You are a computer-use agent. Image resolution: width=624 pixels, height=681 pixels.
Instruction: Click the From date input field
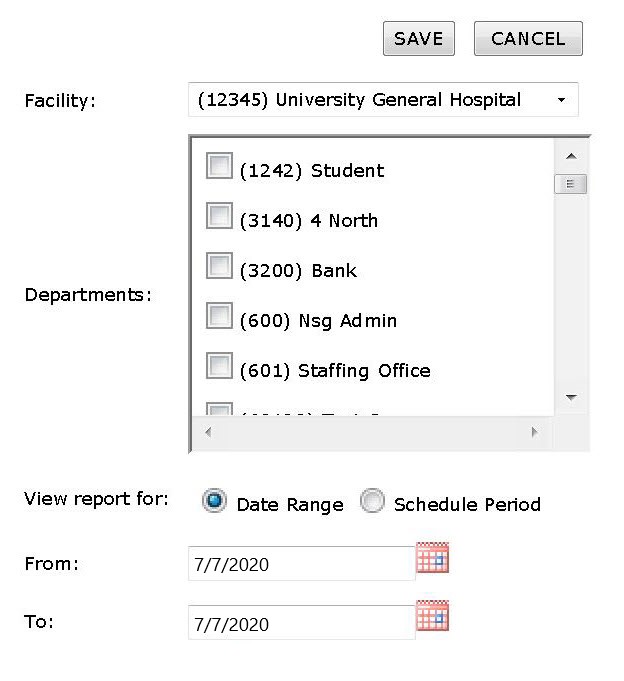click(x=301, y=564)
